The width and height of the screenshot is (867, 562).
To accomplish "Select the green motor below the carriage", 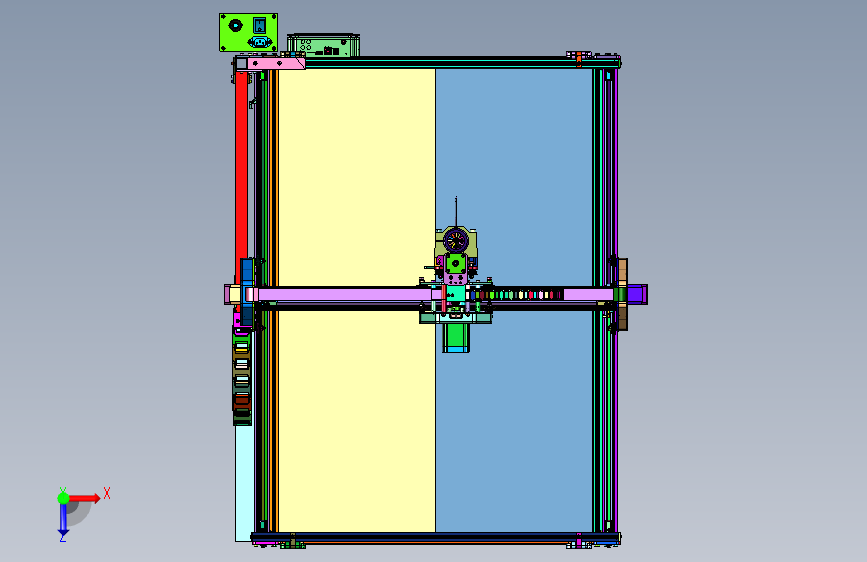I will [456, 337].
